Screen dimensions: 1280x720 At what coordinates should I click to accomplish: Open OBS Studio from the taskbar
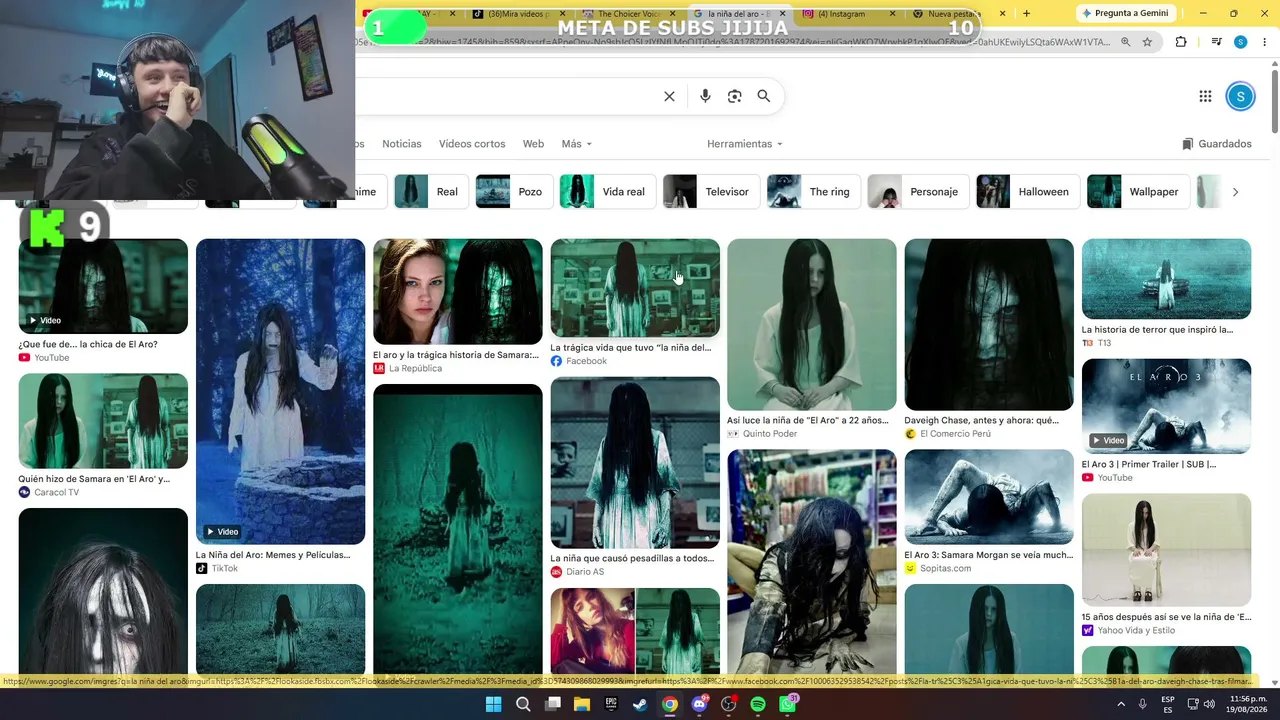[x=728, y=704]
